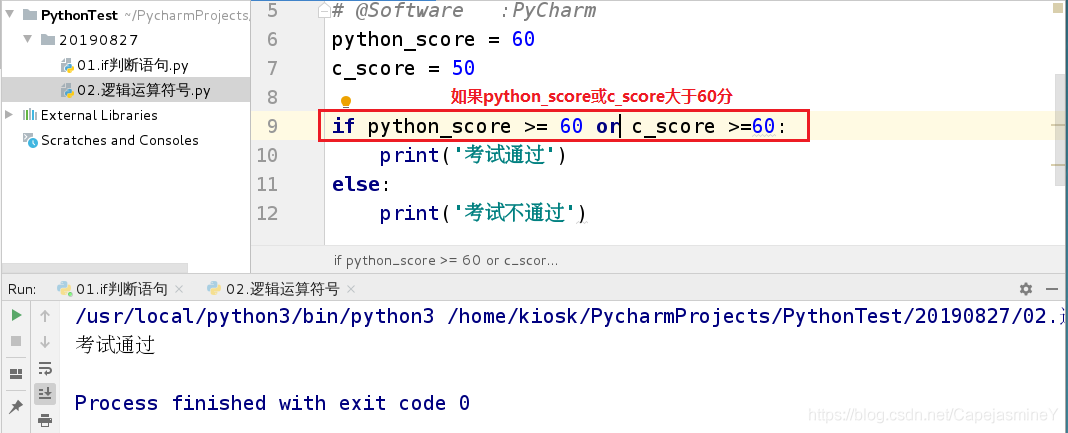Screen dimensions: 1068x433
Task: Click print('考试不通过') on line 12
Action: 483,214
